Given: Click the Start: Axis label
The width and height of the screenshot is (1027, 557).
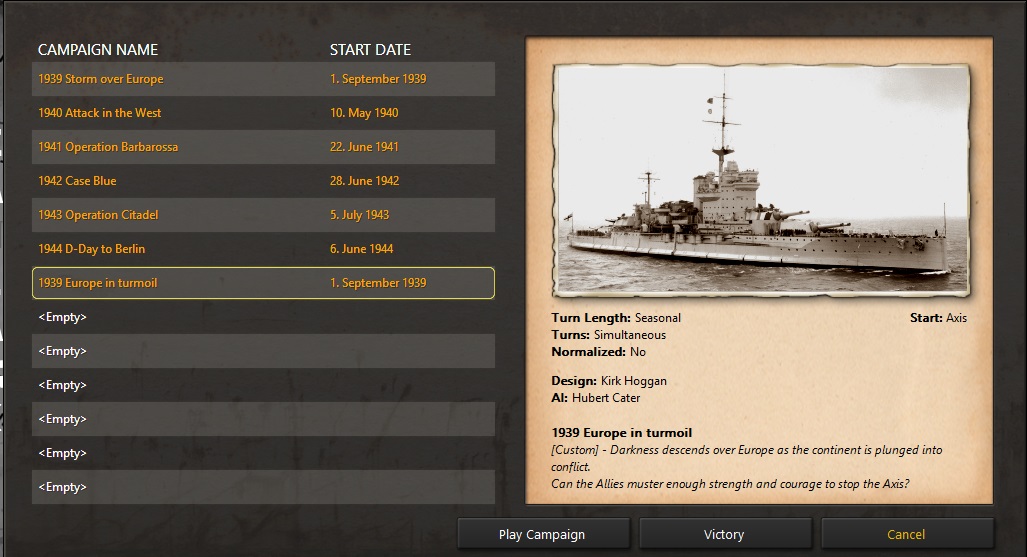Looking at the screenshot, I should 938,318.
